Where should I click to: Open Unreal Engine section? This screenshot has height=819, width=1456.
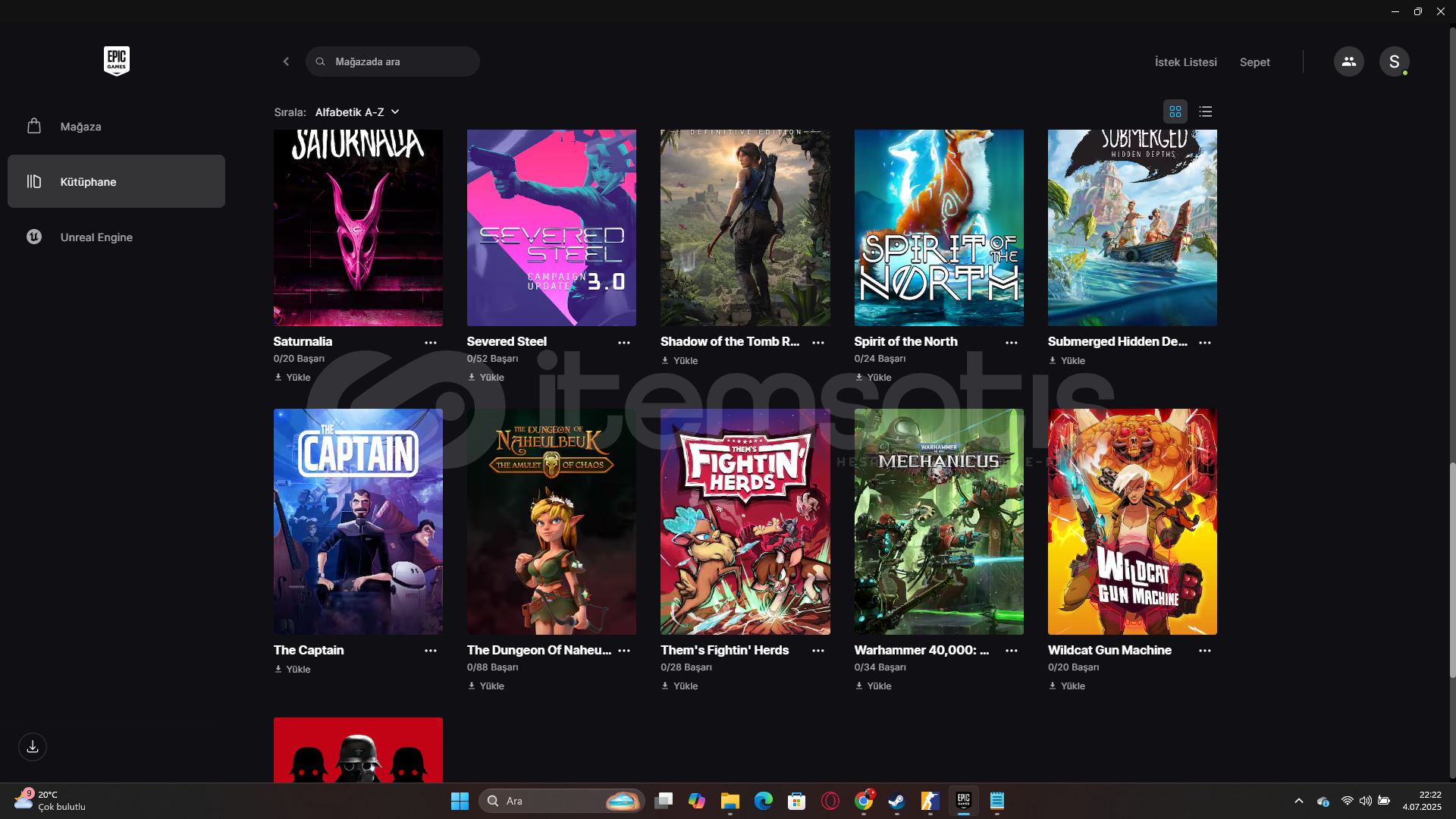(116, 237)
